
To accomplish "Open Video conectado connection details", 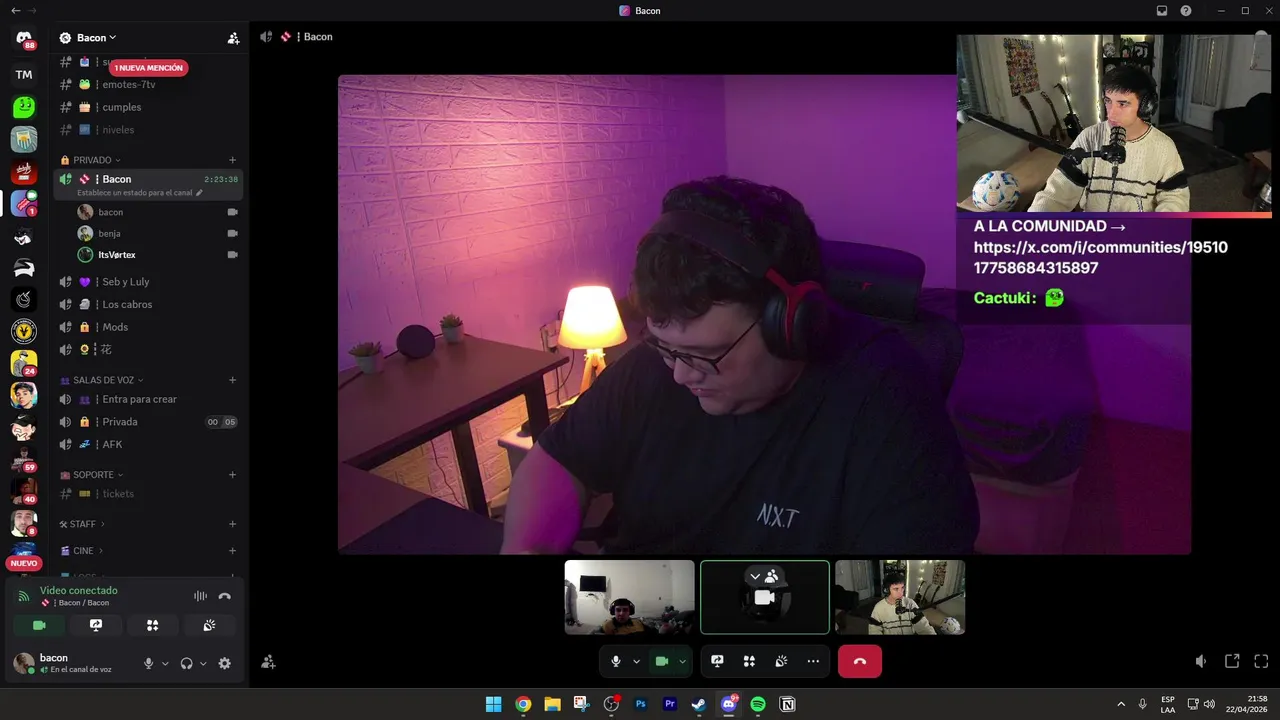I will [x=78, y=591].
